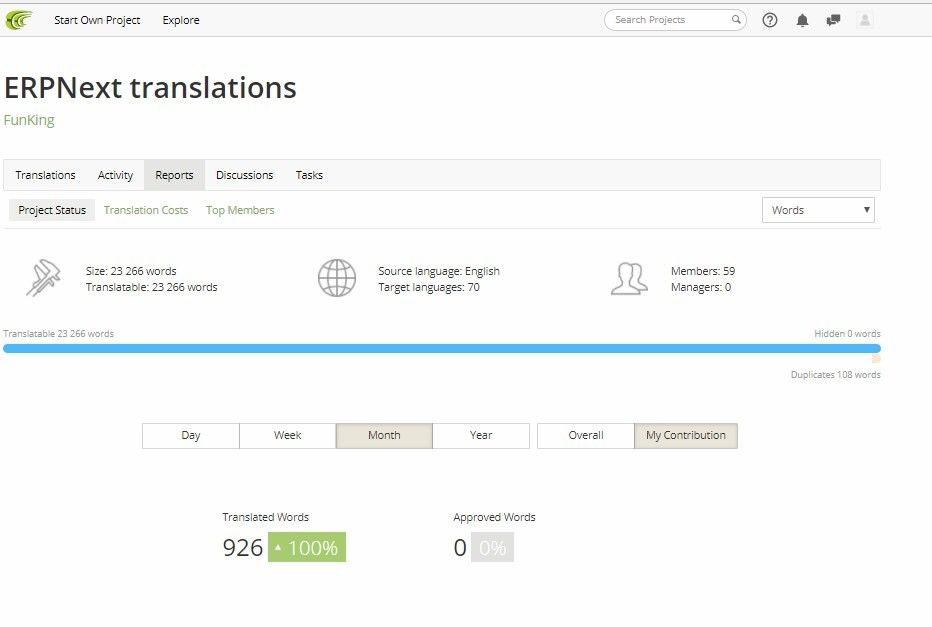Open the Discussions tab
932x627 pixels.
click(x=244, y=175)
